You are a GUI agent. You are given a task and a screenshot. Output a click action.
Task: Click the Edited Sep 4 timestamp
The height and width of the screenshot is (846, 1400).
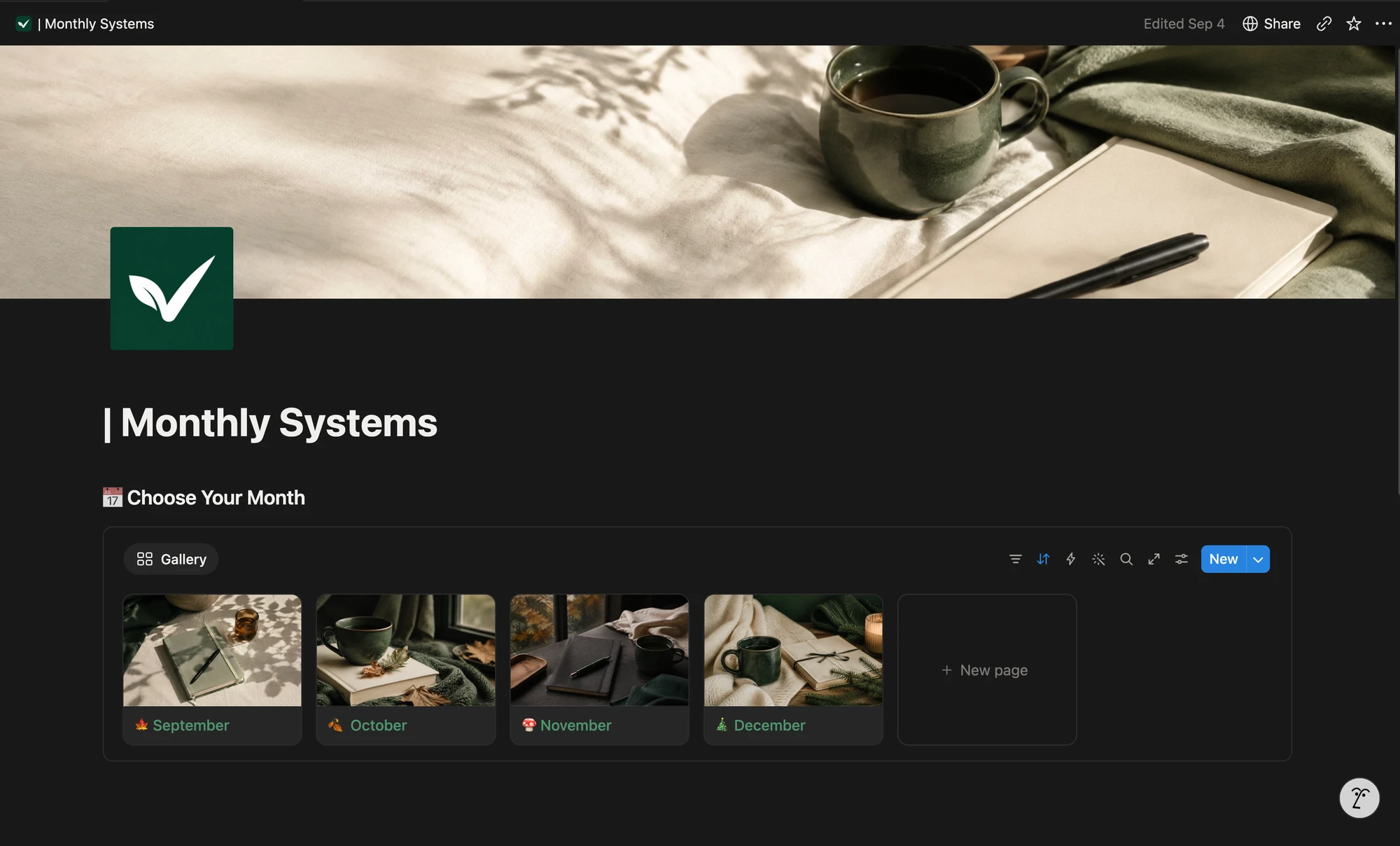[x=1184, y=24]
